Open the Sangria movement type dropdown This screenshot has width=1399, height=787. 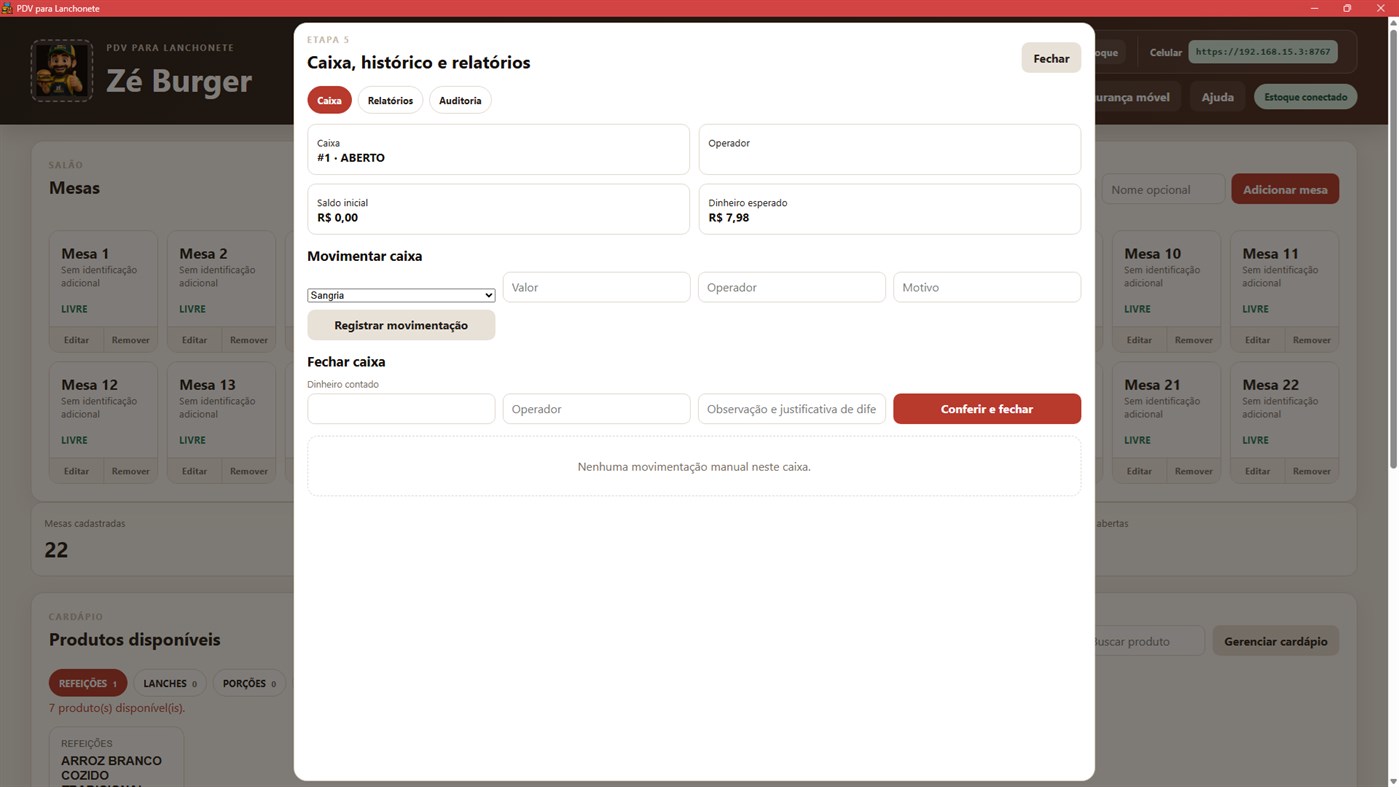[x=401, y=295]
